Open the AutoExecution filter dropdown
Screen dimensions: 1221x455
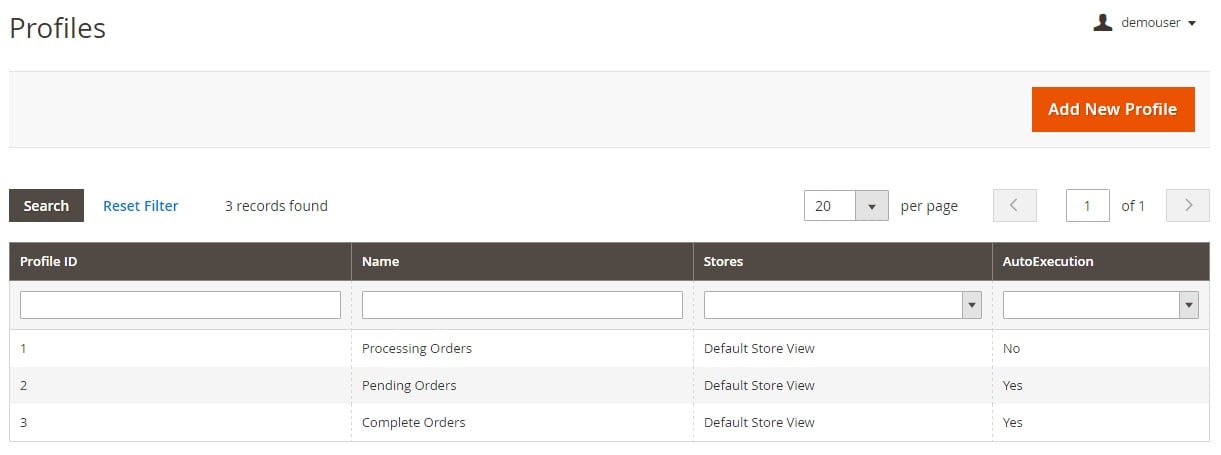point(1100,305)
